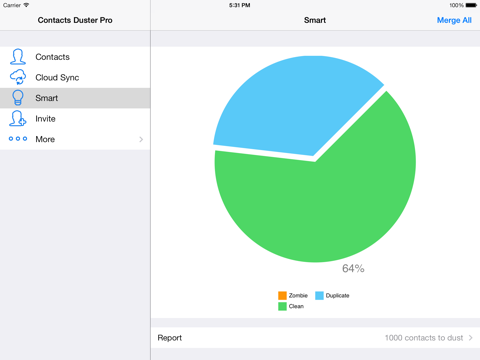Click the 5:31 PM status bar clock

tap(239, 5)
